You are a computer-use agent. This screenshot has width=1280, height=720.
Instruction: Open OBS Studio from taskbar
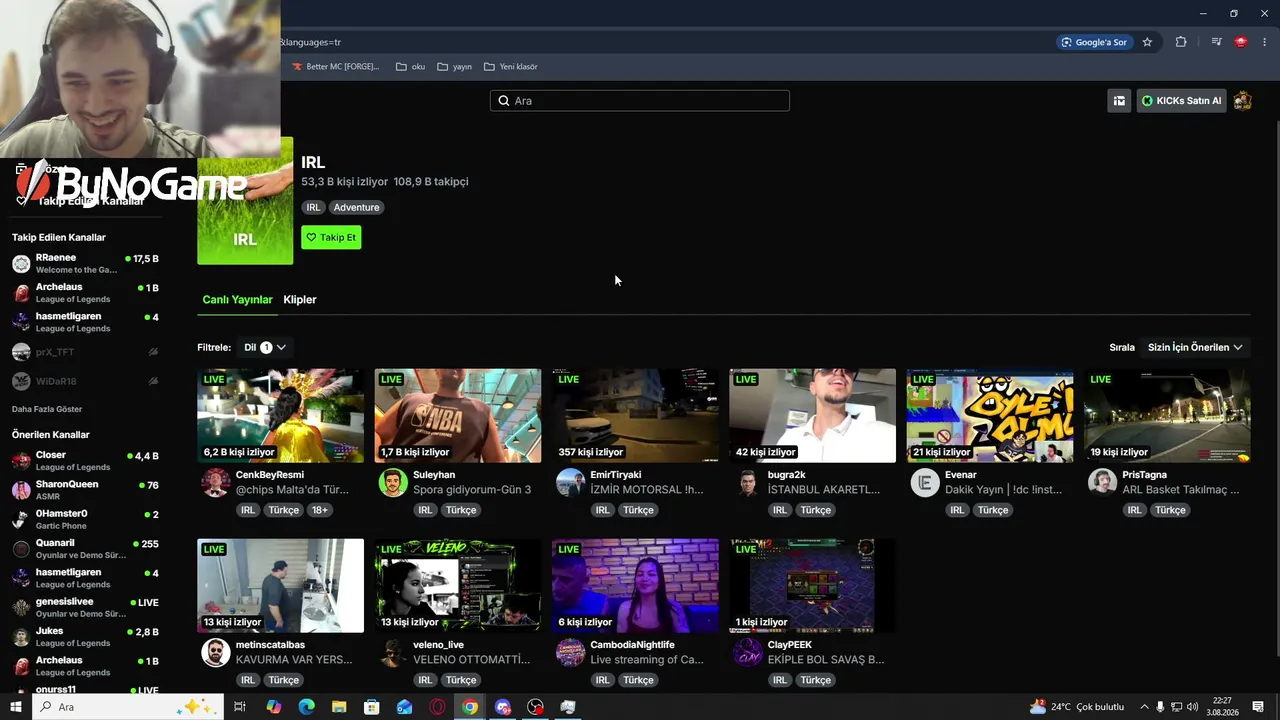coord(536,707)
